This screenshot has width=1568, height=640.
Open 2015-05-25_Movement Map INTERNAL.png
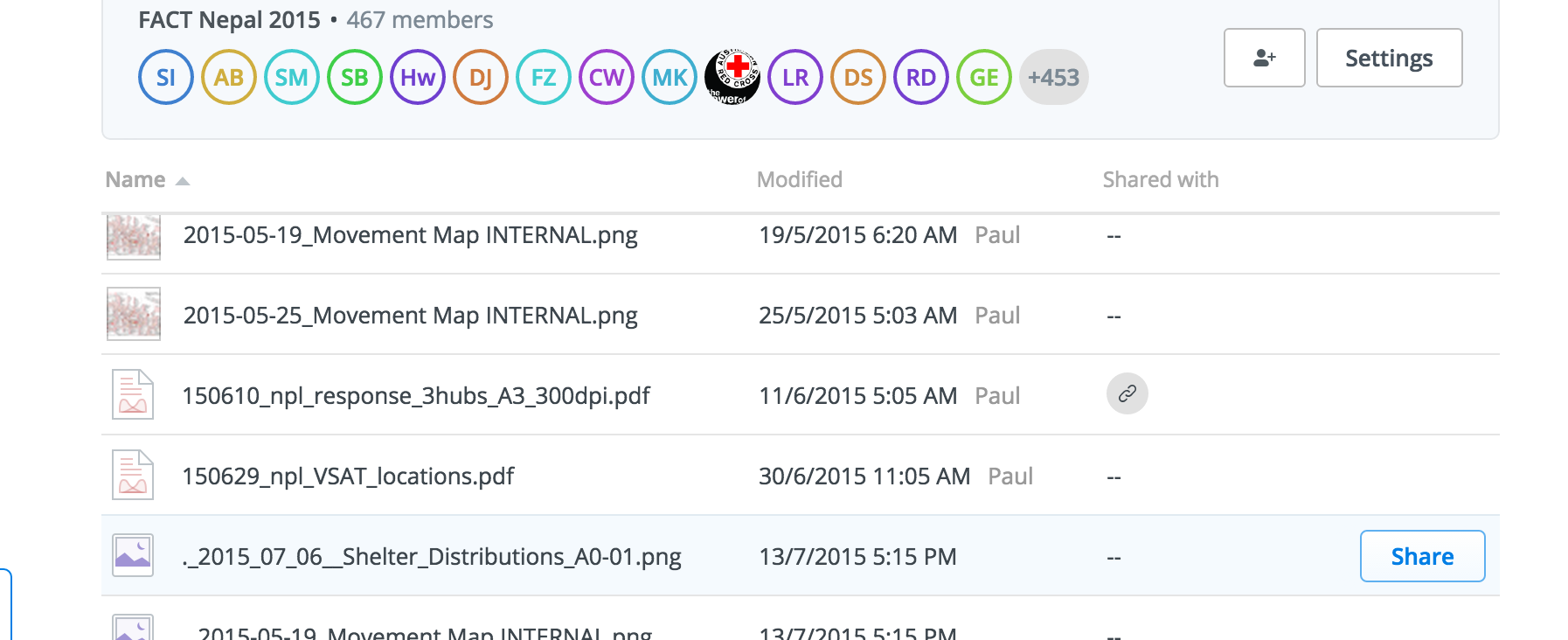(x=411, y=316)
